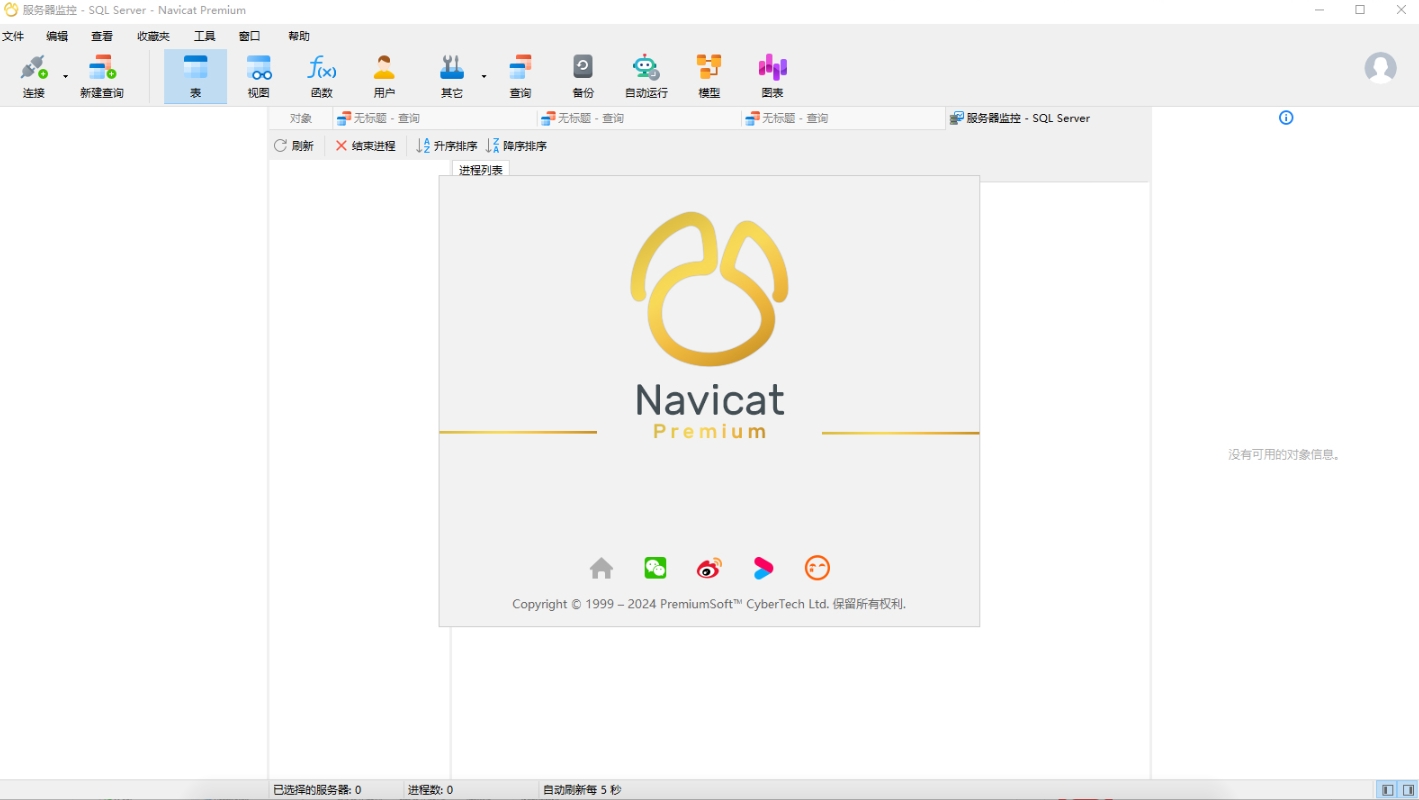Toggle the right pane in status bar
This screenshot has height=800, width=1419.
tap(1408, 790)
